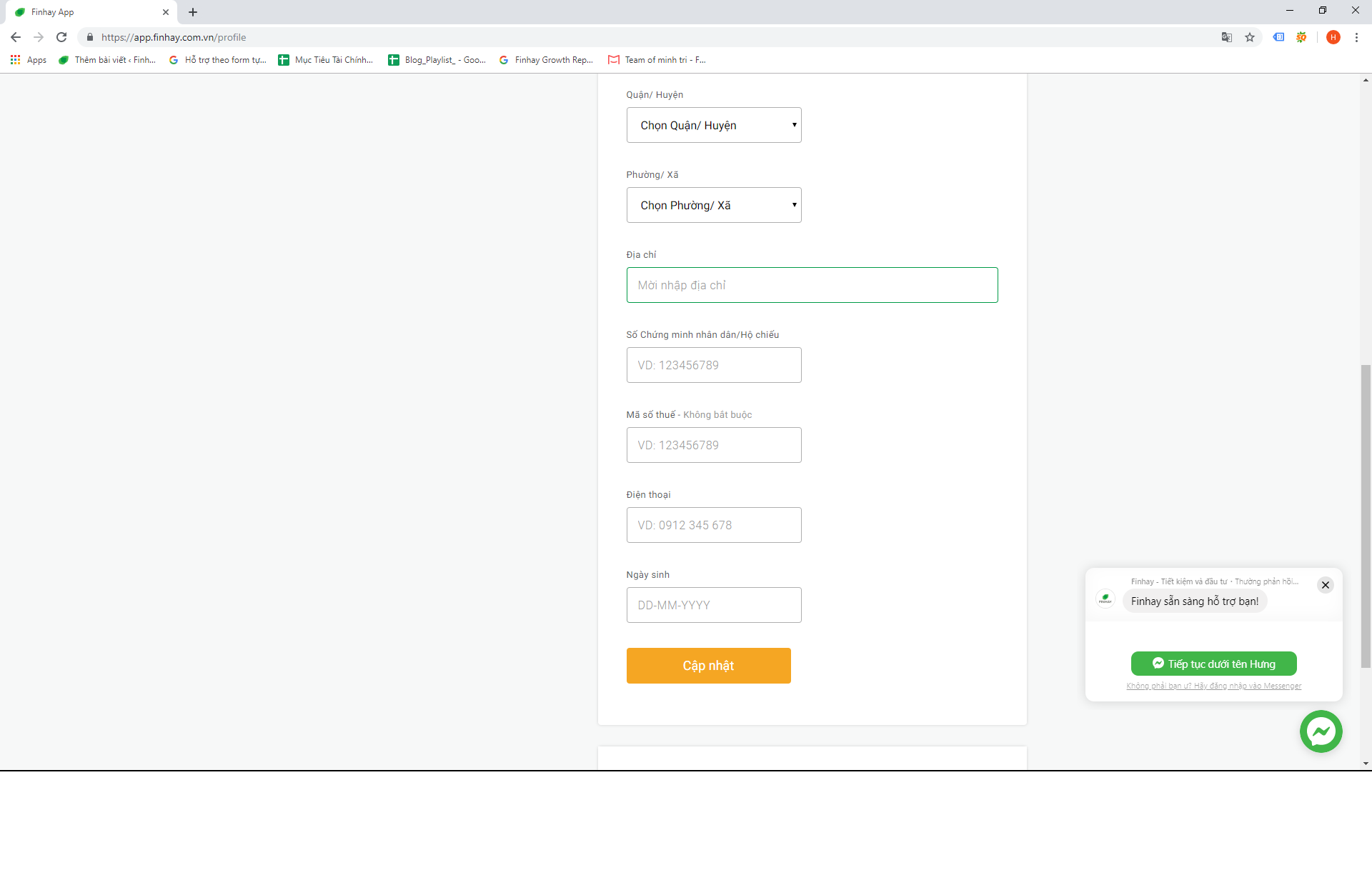Click the vertical page scrollbar thumb
1372x880 pixels.
coord(1366,516)
